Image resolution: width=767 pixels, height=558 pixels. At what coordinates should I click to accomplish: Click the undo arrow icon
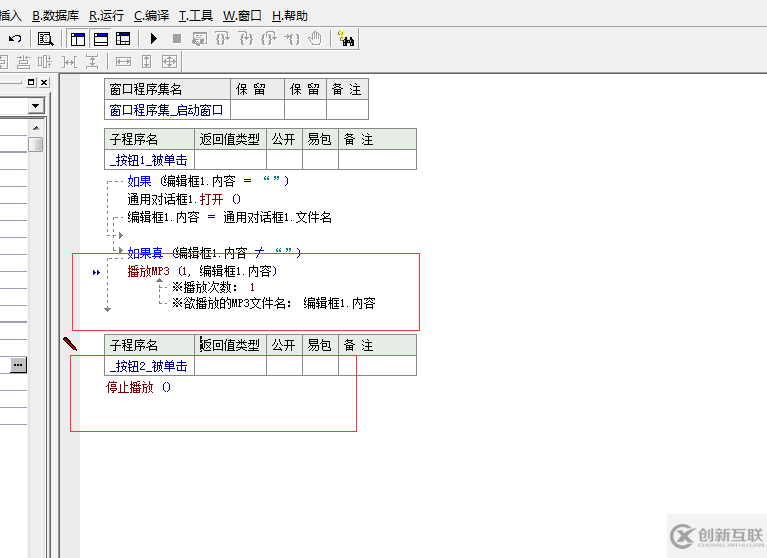click(15, 39)
